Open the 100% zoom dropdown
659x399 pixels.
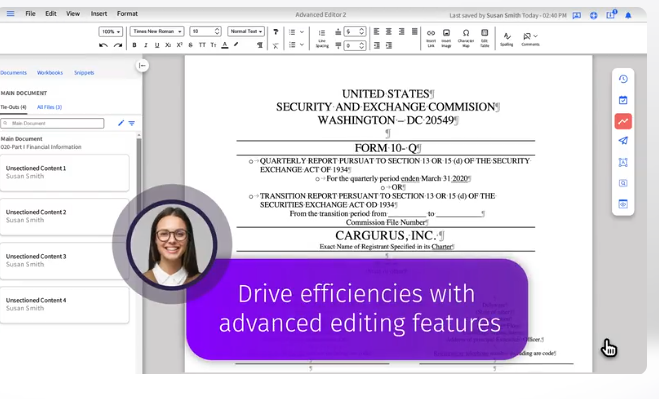click(x=111, y=32)
